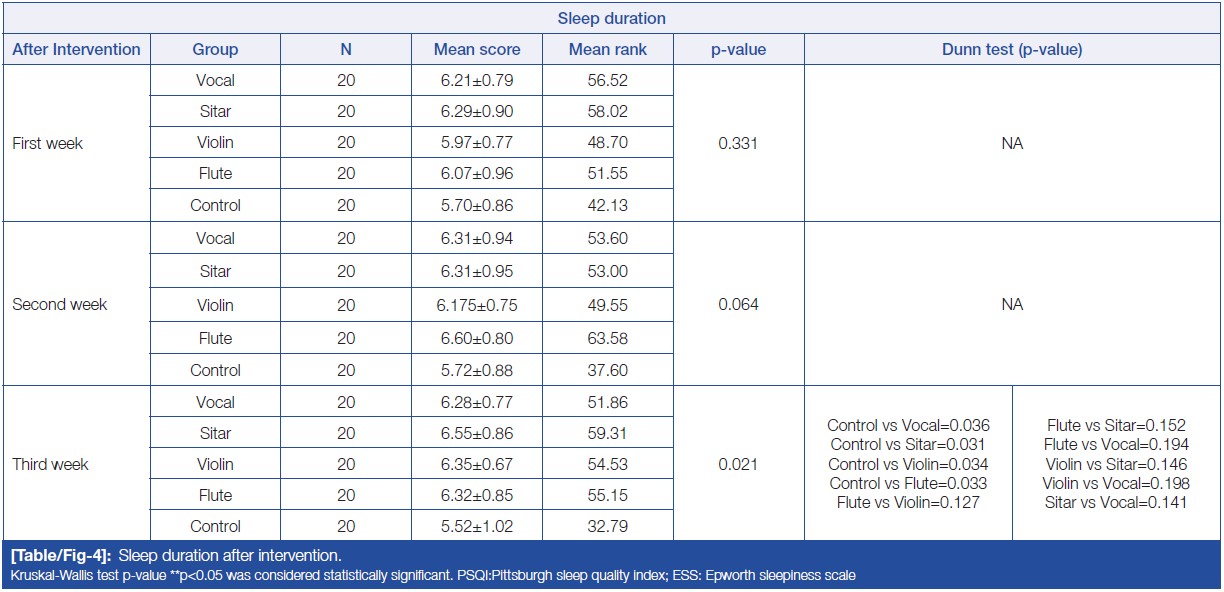Select the Second week row label
Screen dimensions: 1224x592
tap(59, 305)
